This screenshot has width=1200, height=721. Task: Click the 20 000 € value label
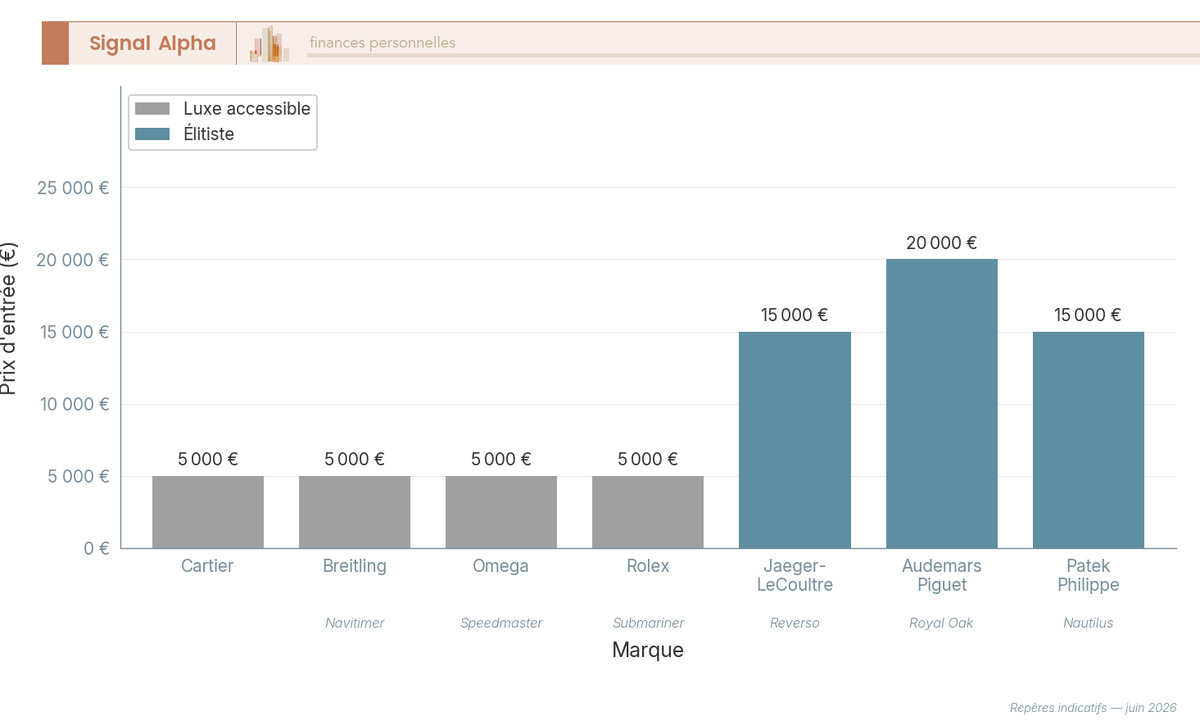click(942, 243)
